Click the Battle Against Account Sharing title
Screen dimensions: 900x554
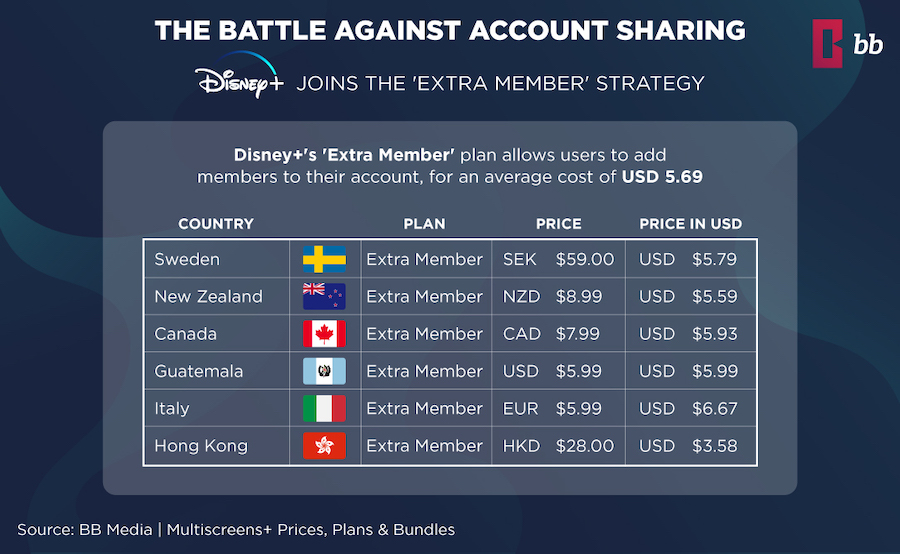pos(450,31)
